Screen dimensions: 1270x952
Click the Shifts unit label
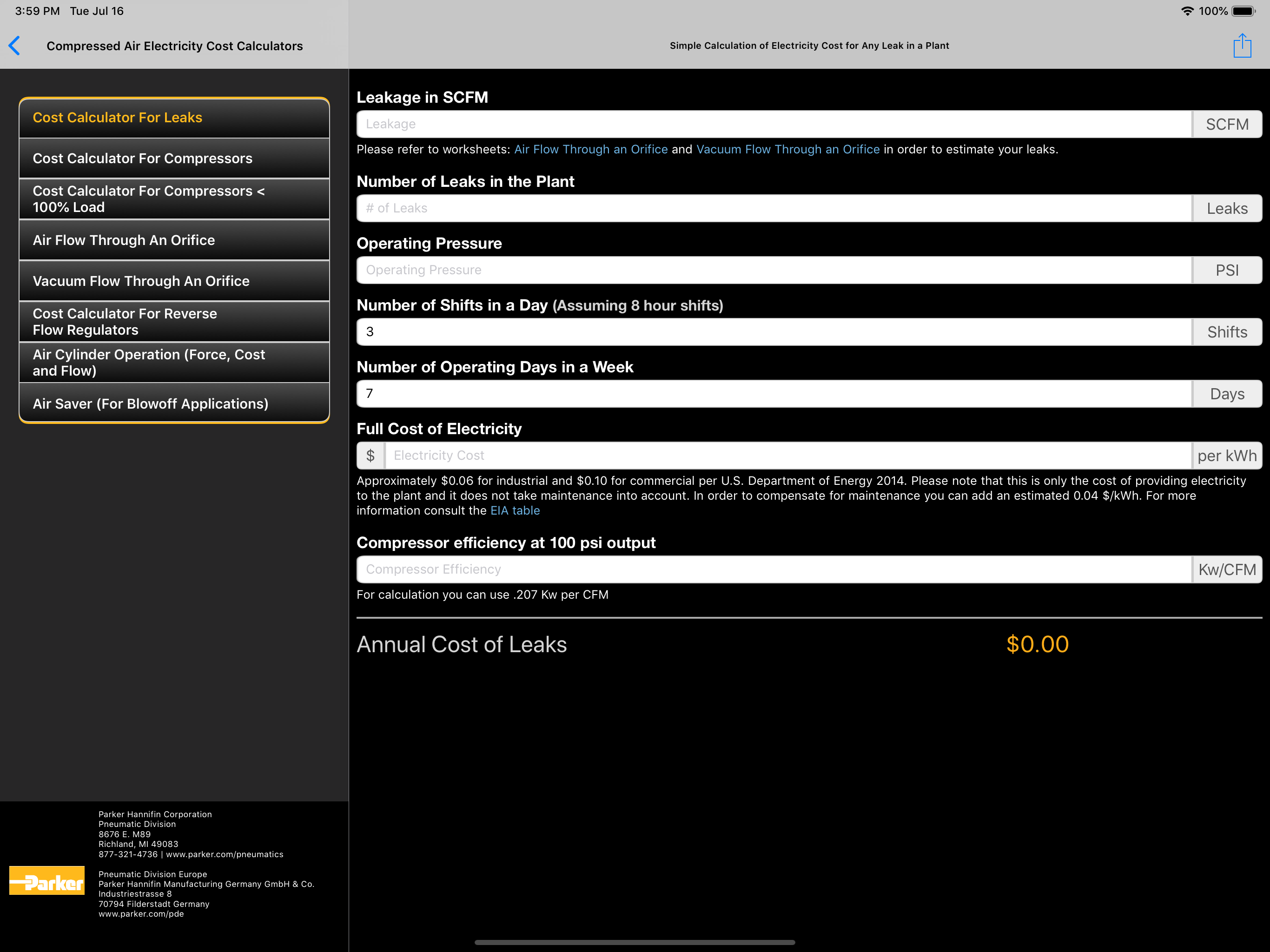pos(1227,332)
